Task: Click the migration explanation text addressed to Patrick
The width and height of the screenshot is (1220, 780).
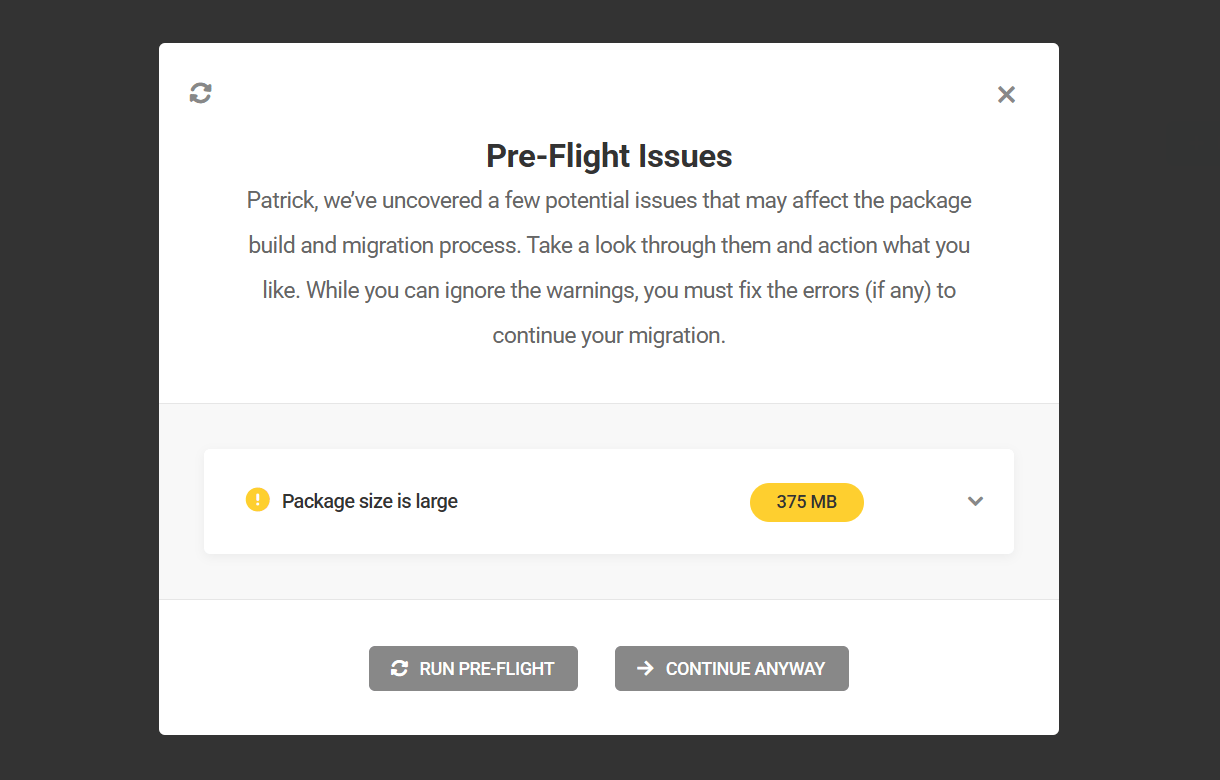Action: tap(609, 267)
